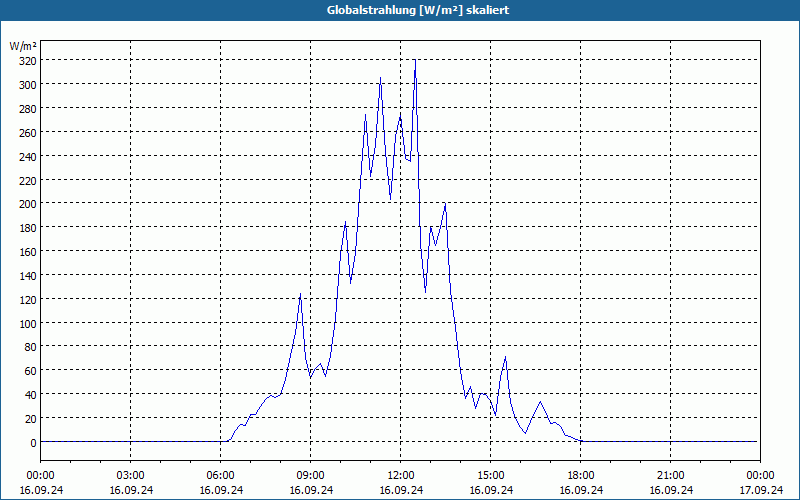Click the curve's morning peak near 125 W/m²
800x500 pixels.
coord(301,294)
